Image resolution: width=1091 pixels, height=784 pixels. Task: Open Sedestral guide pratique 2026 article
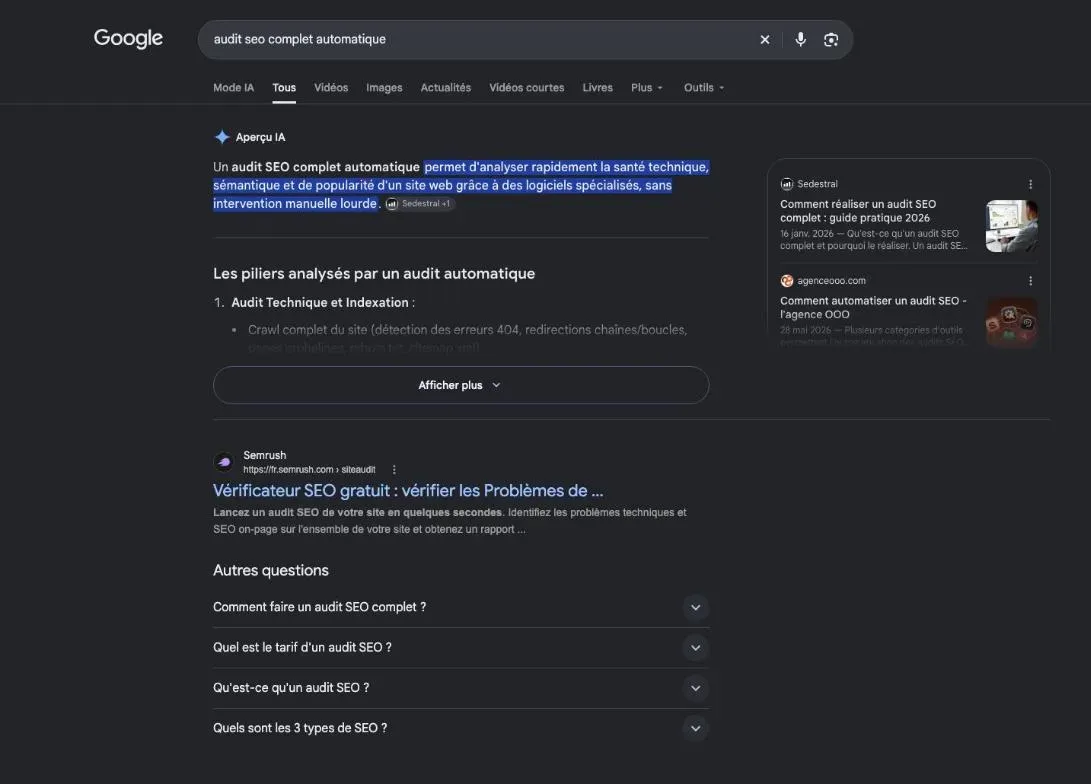(x=858, y=211)
